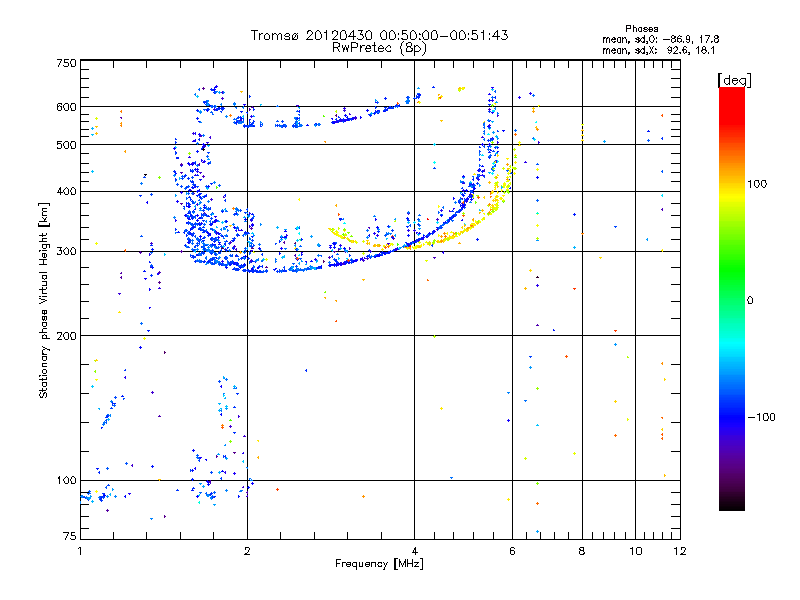Image resolution: width=800 pixels, height=600 pixels.
Task: Click the x-axis label '4'
Action: click(x=414, y=551)
